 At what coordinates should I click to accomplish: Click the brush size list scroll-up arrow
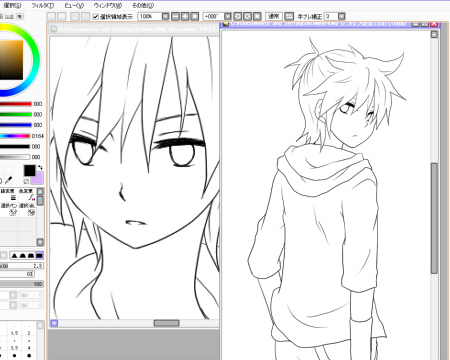(x=40, y=325)
